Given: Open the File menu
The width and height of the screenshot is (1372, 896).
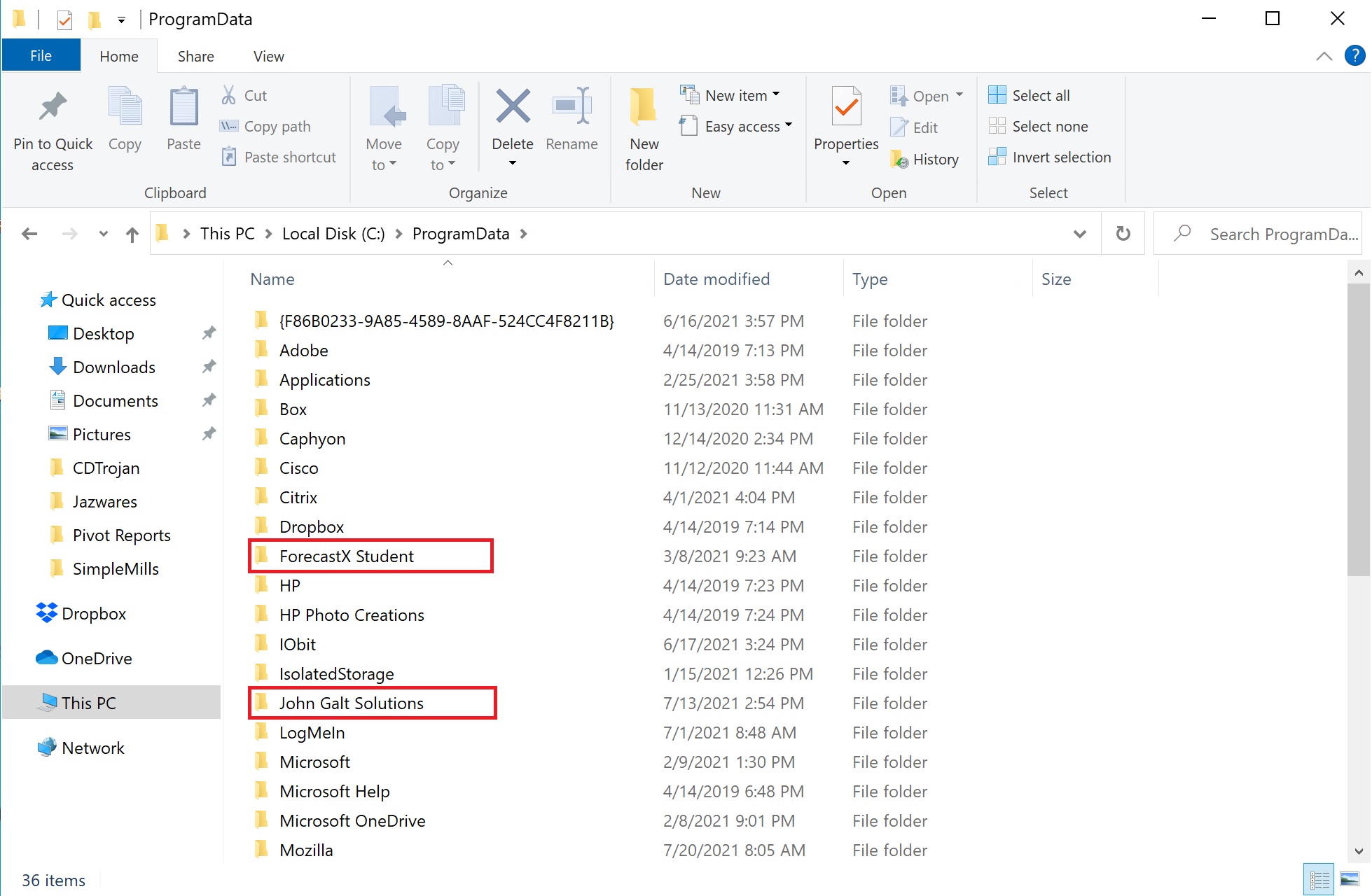Looking at the screenshot, I should pyautogui.click(x=41, y=55).
